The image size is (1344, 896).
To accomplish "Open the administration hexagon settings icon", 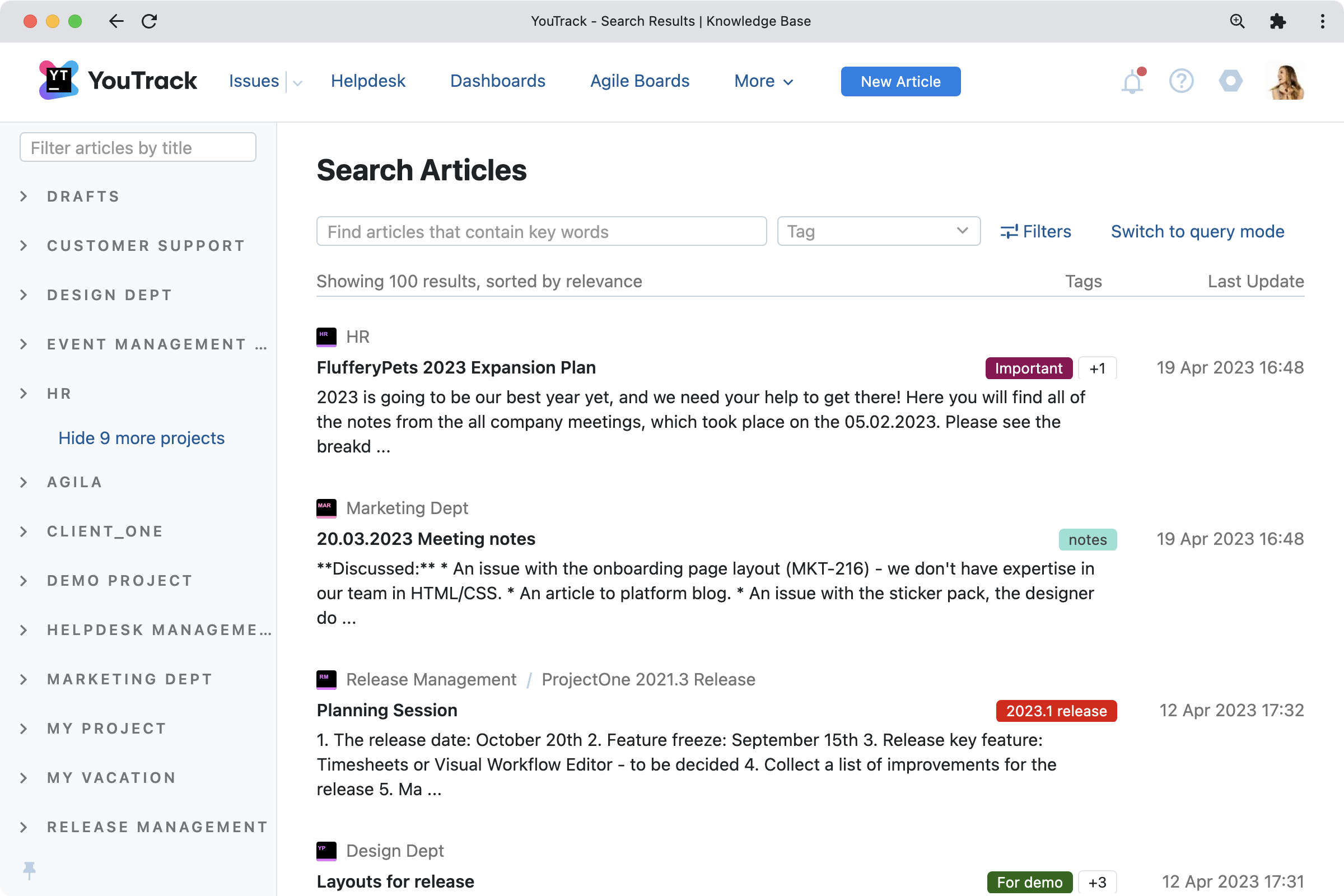I will [x=1230, y=81].
